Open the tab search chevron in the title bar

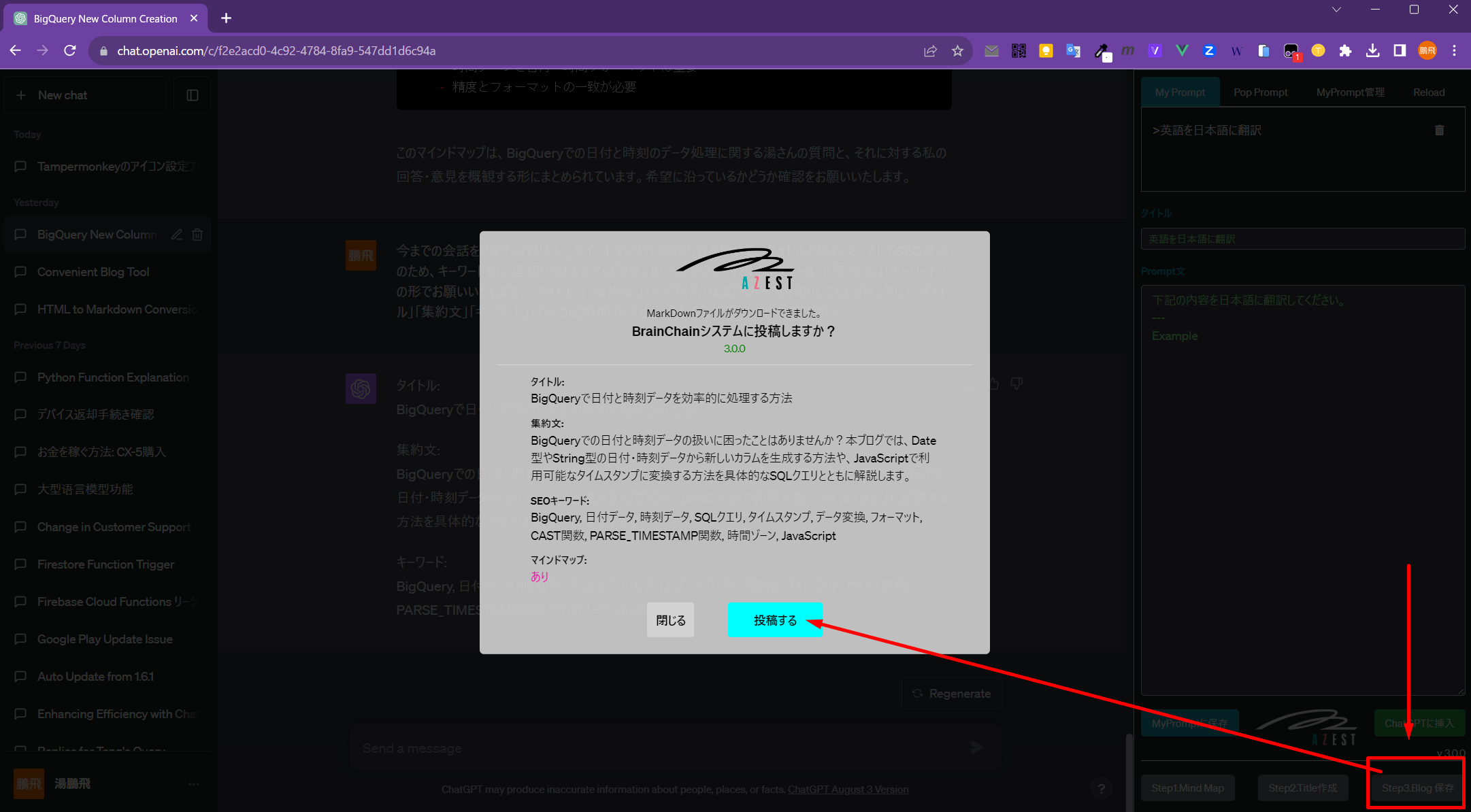point(1336,10)
